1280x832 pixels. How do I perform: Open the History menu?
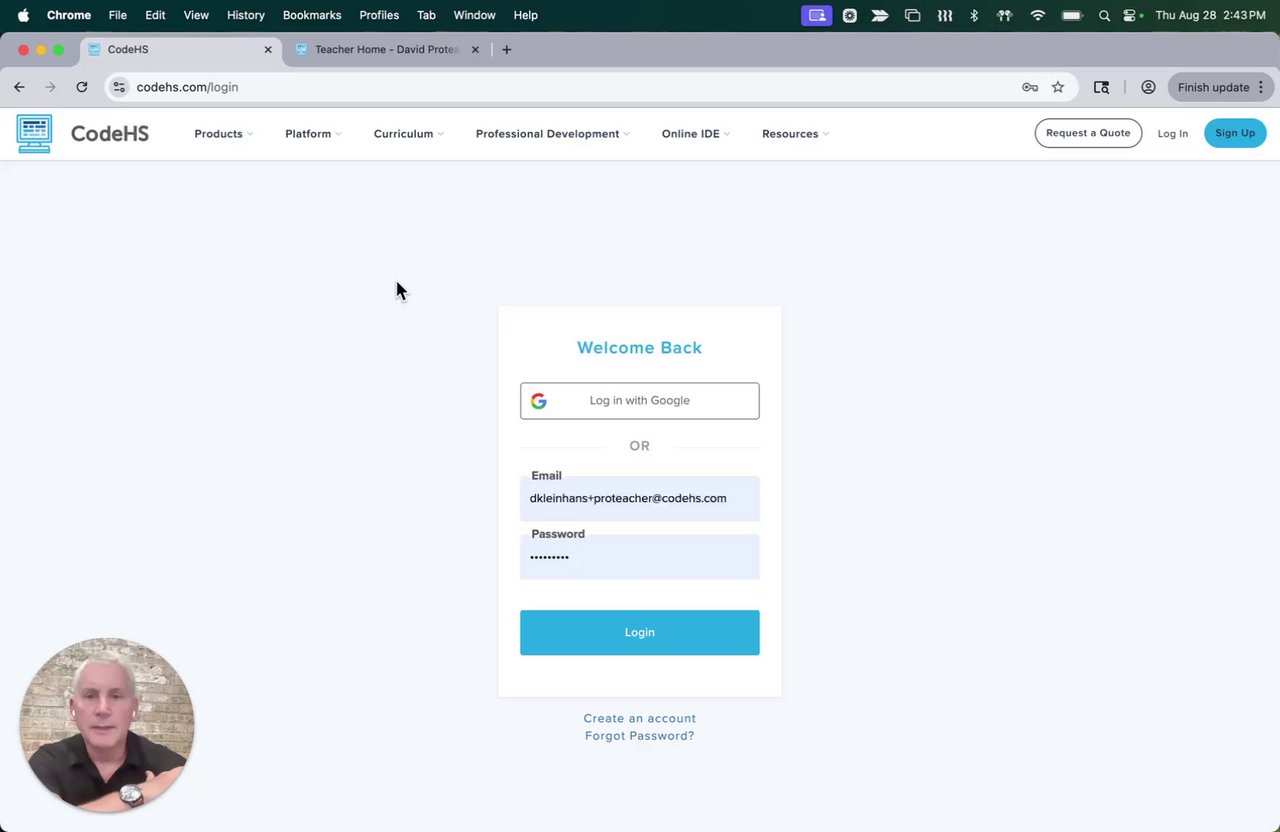pos(246,15)
